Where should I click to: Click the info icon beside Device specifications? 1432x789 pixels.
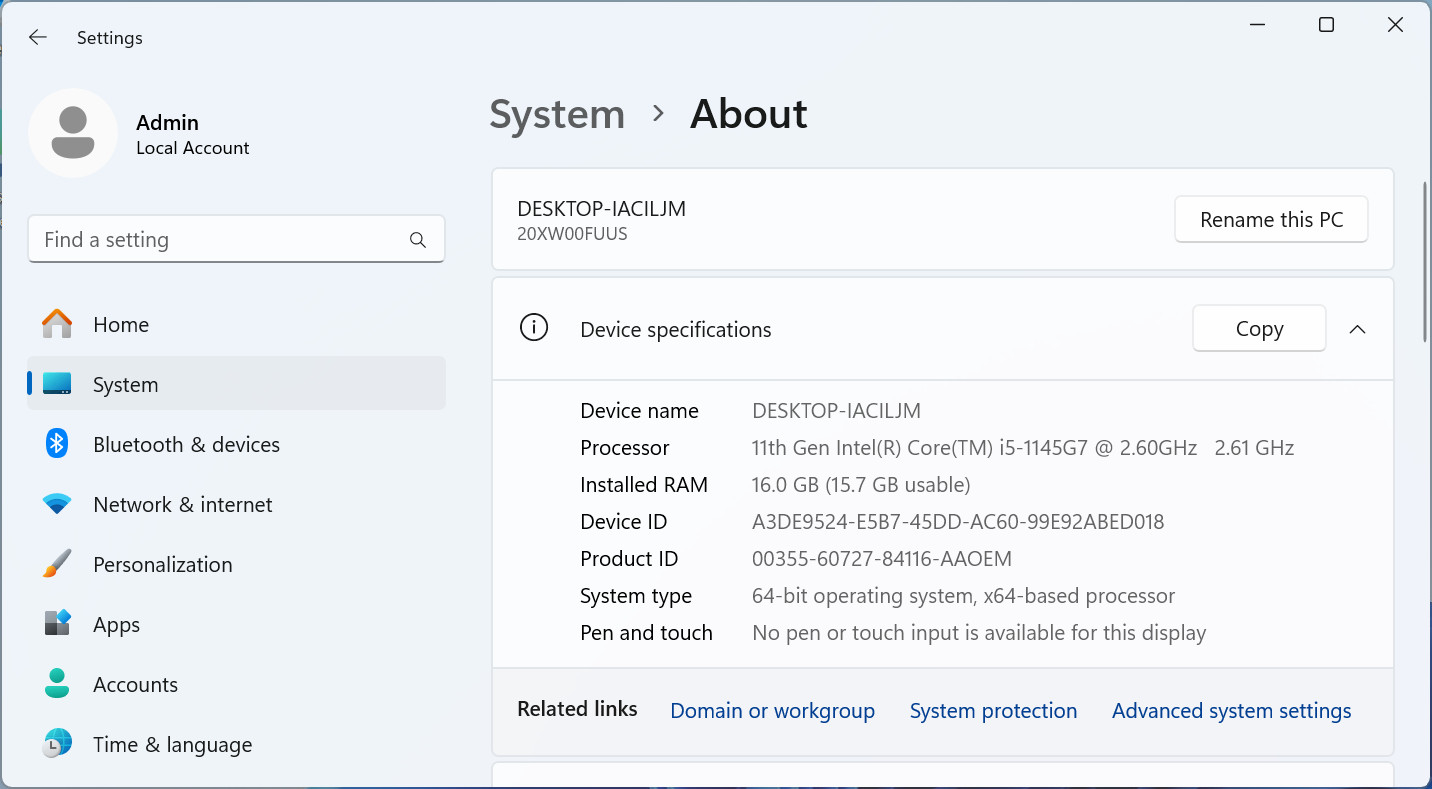[534, 328]
